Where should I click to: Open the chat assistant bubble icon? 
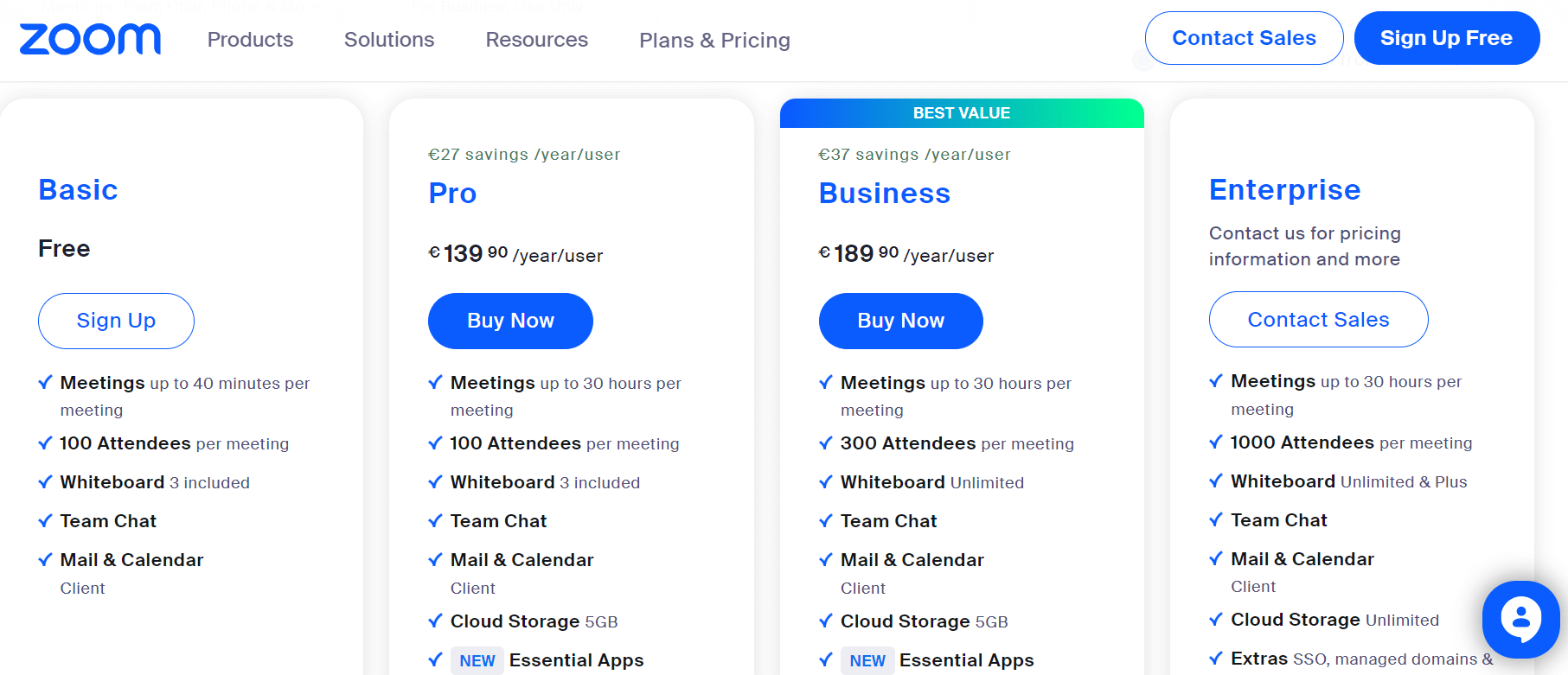pos(1520,620)
